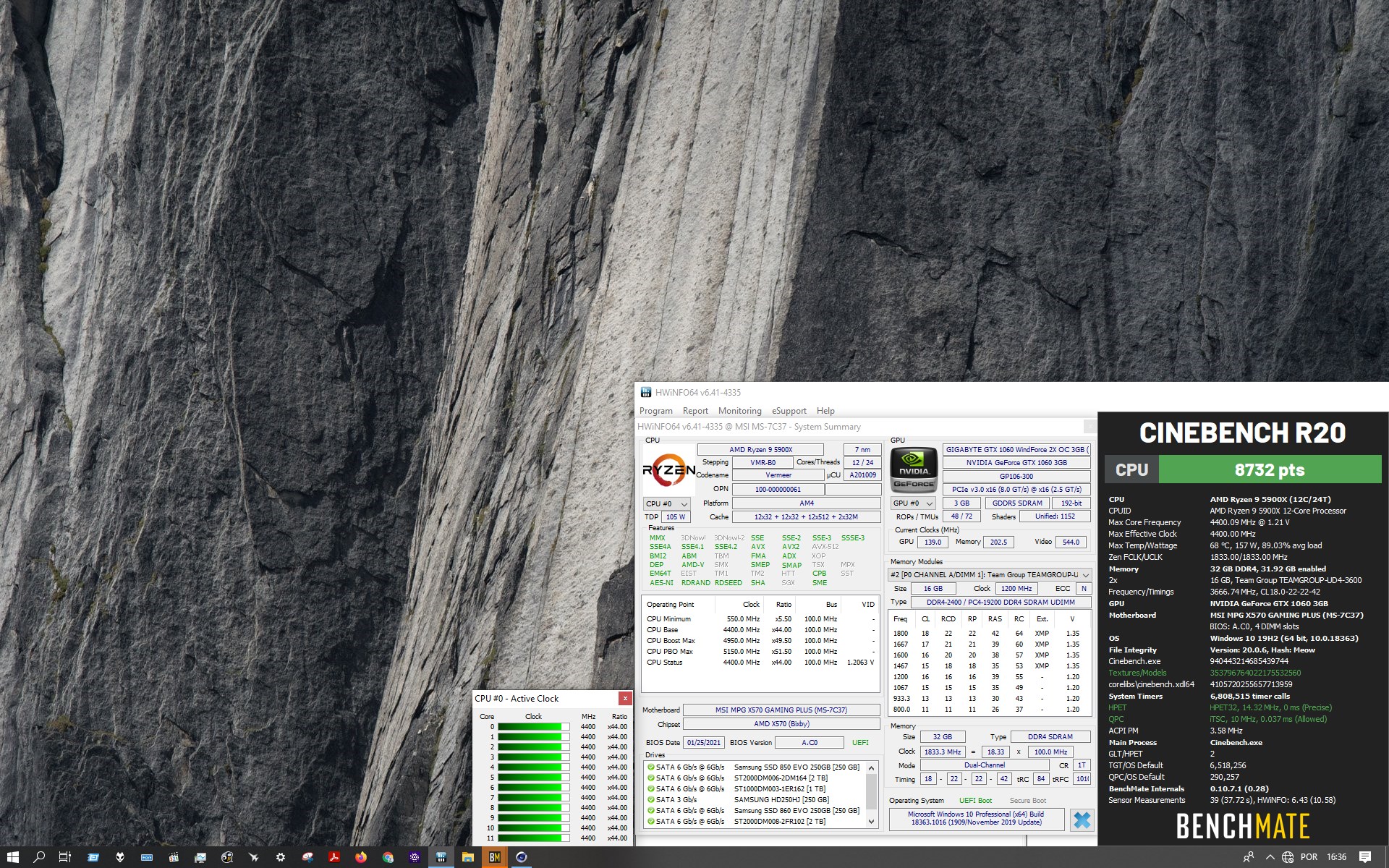This screenshot has width=1389, height=868.
Task: Open the Monitoring menu in HWiNFO64
Action: [739, 411]
